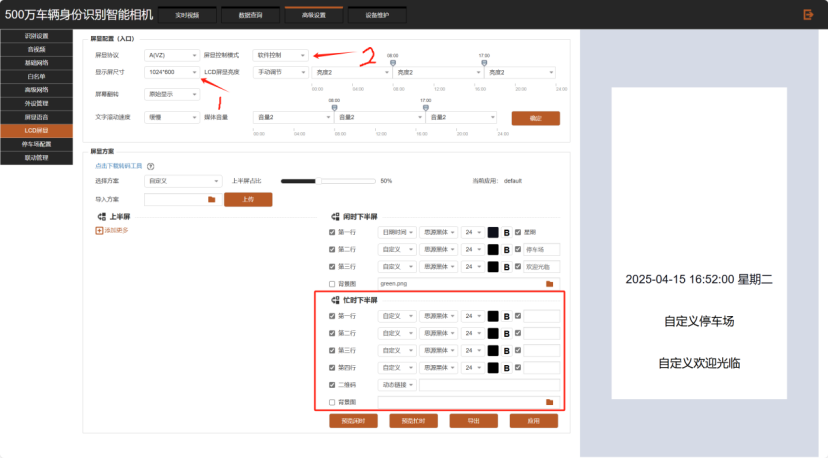Image resolution: width=829 pixels, height=459 pixels.
Task: Click the 17:00 marker on LCD brightness timeline
Action: 484,63
